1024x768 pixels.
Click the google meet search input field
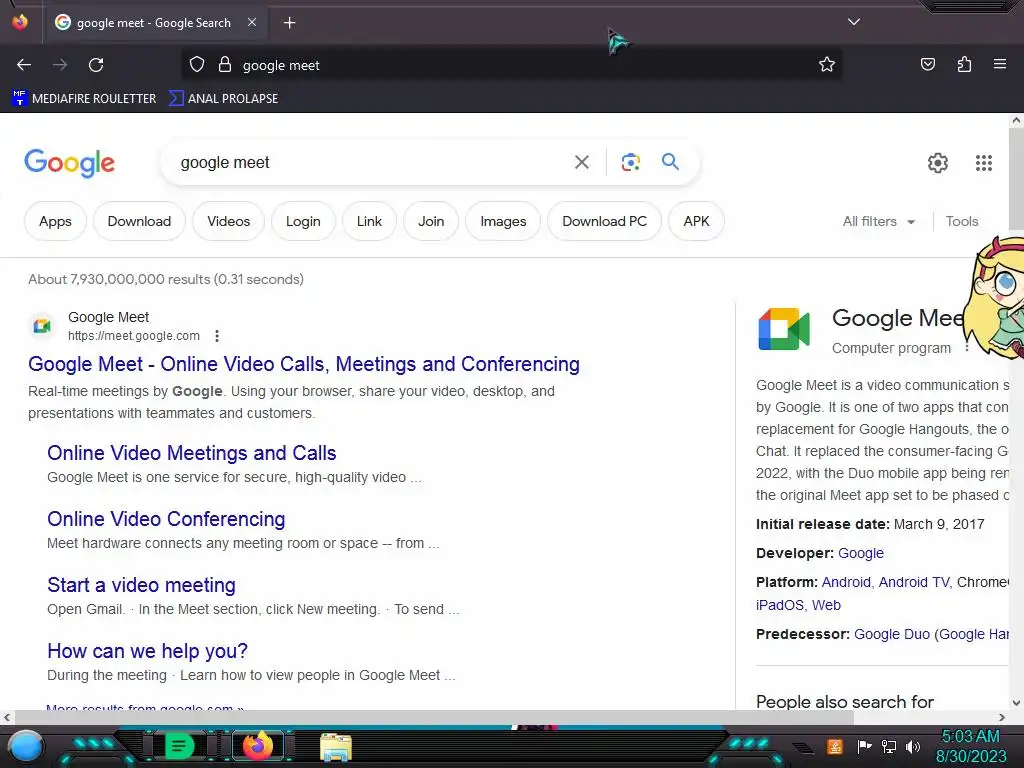coord(369,163)
